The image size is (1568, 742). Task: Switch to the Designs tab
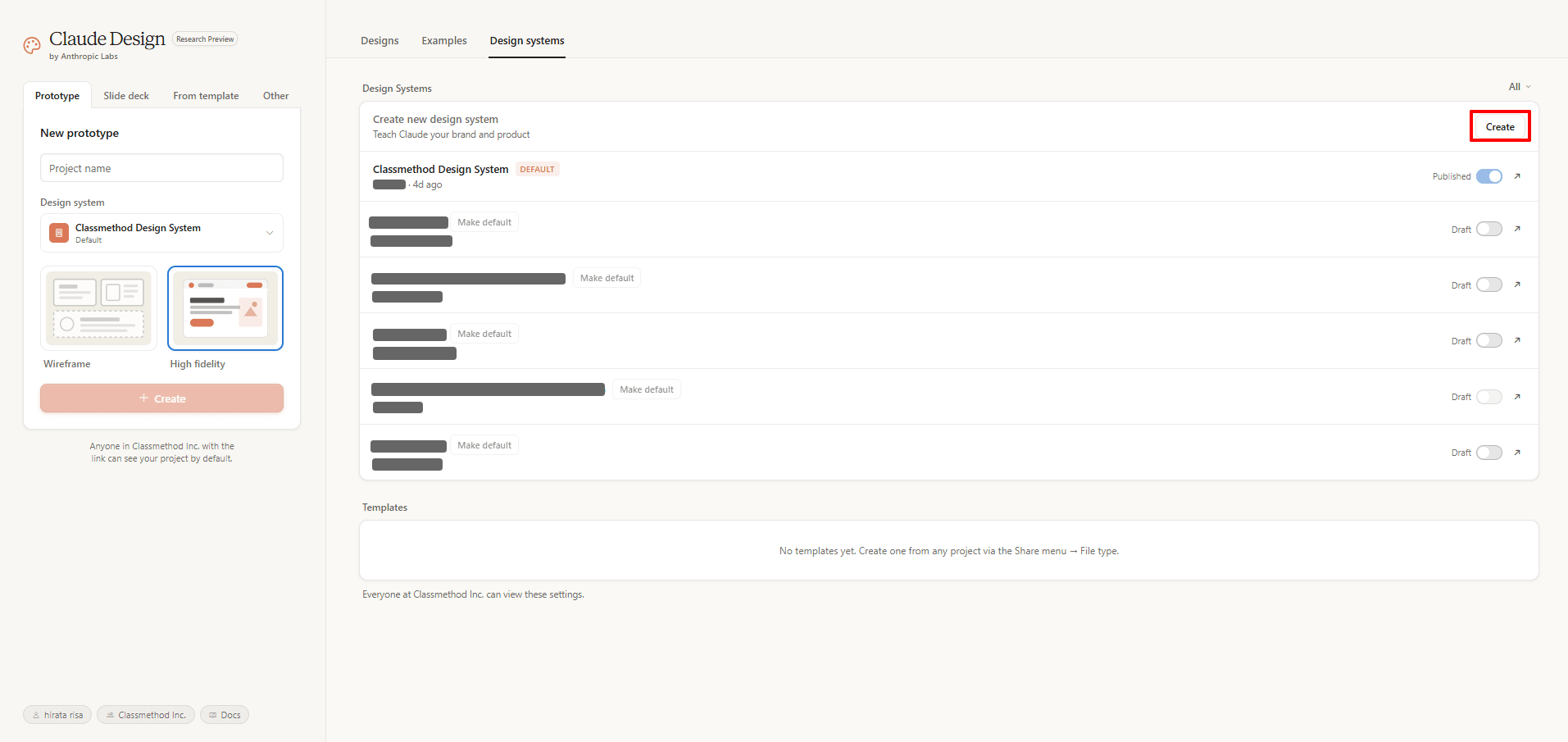380,41
